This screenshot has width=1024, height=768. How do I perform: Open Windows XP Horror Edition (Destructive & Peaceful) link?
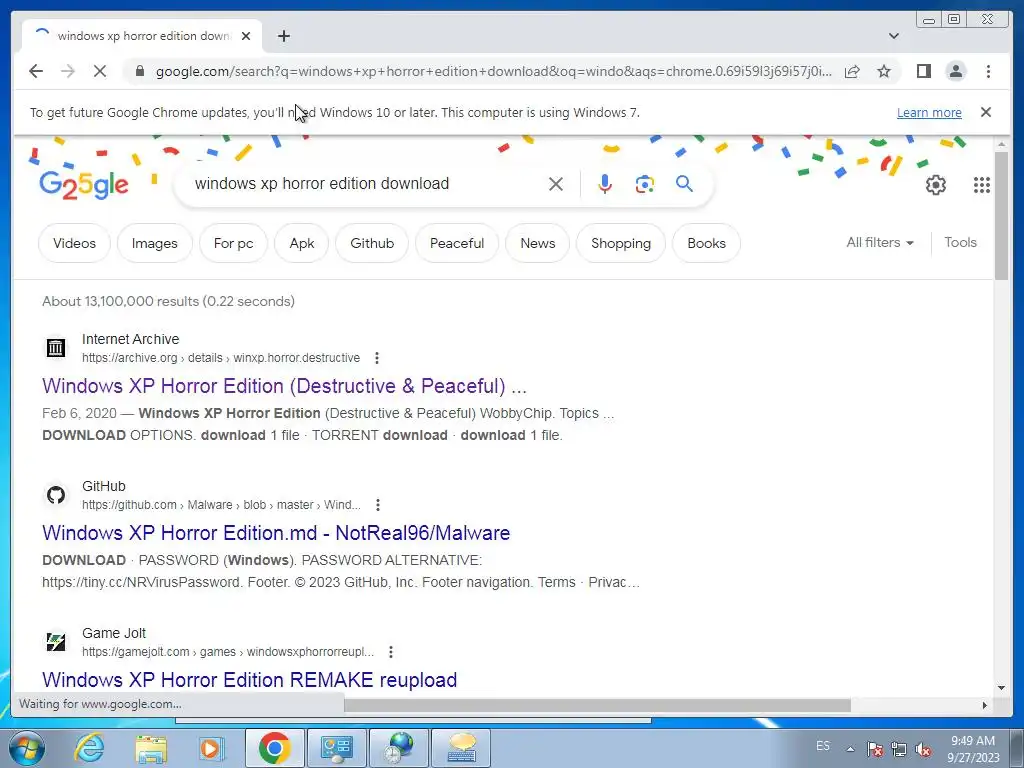tap(284, 386)
